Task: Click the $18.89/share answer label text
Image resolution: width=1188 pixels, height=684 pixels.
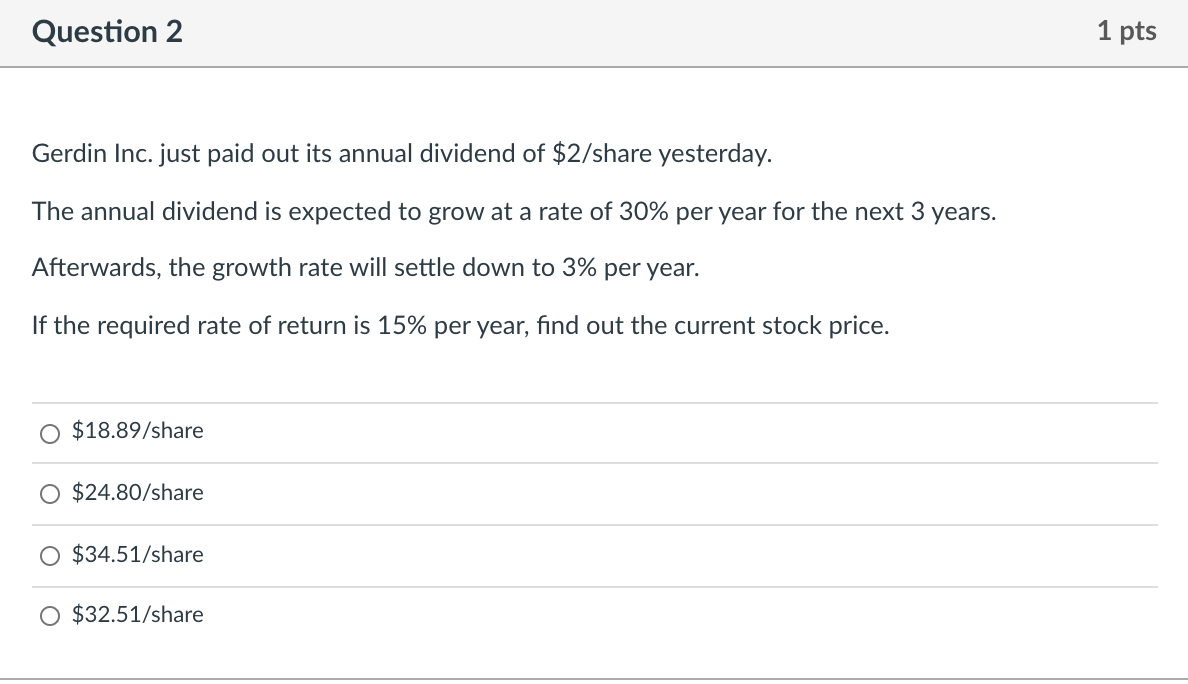Action: coord(137,431)
